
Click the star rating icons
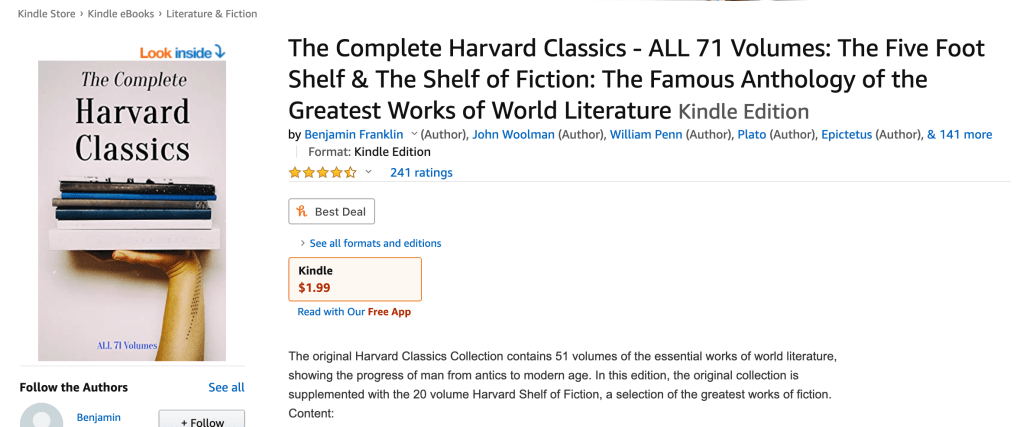point(322,172)
